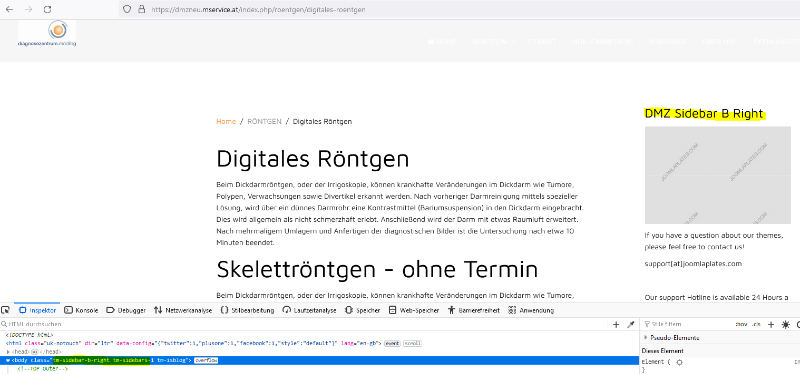Click the event badge on html element
The height and width of the screenshot is (374, 800).
tap(392, 343)
